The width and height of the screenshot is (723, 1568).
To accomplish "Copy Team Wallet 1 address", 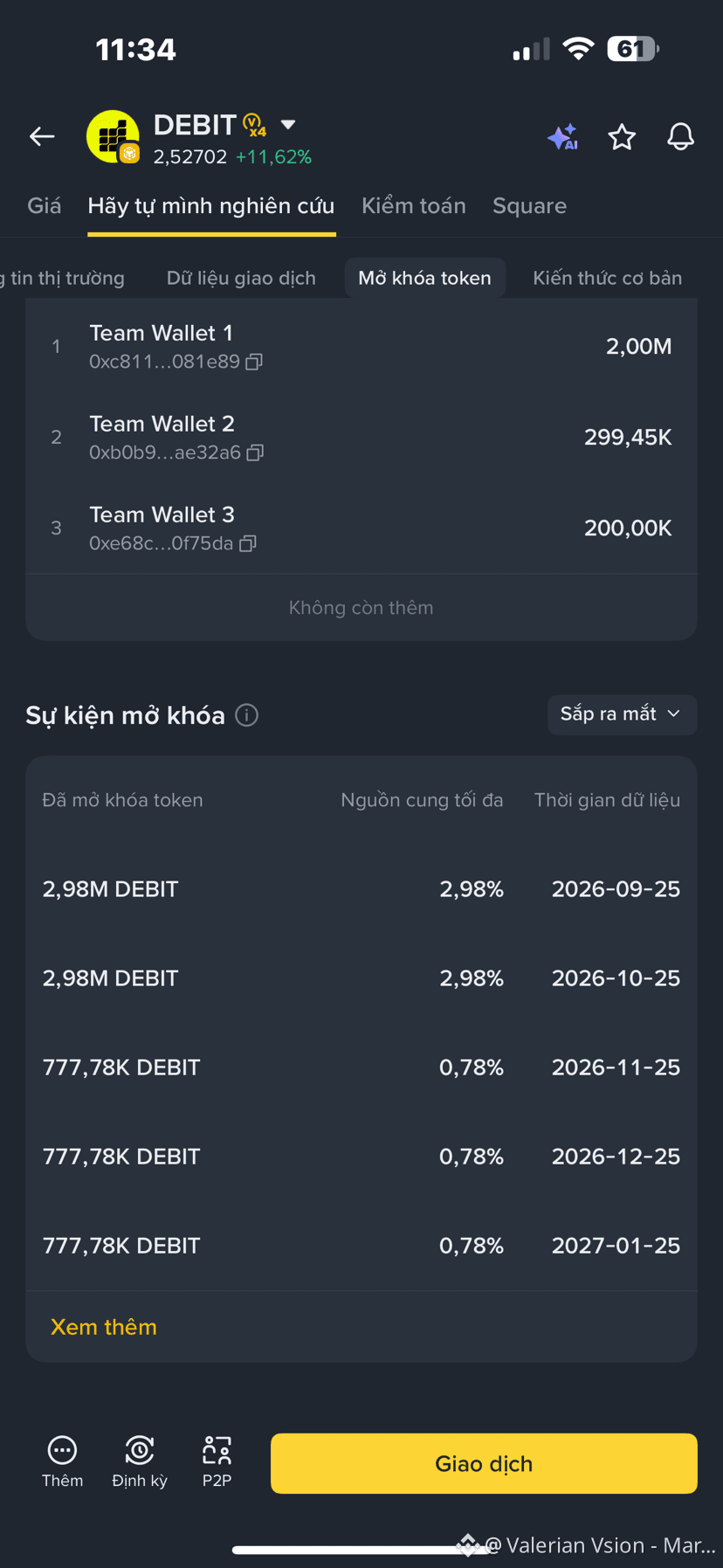I will point(254,362).
